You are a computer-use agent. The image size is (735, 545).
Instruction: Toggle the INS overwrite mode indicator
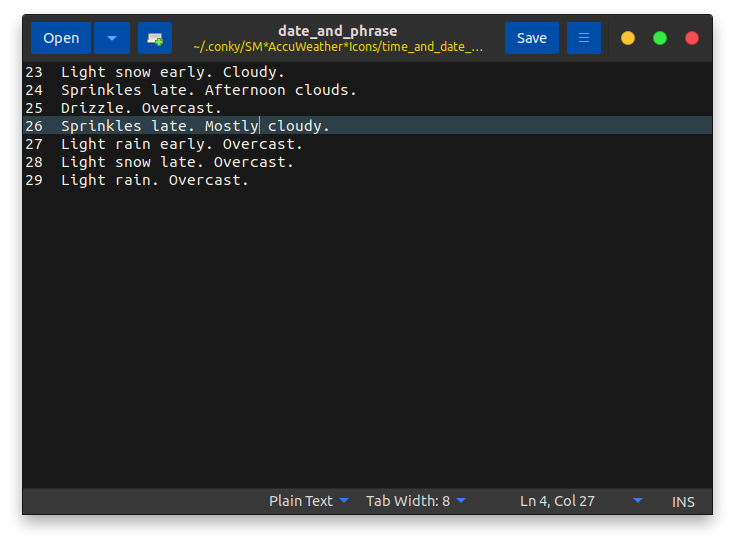(x=683, y=502)
